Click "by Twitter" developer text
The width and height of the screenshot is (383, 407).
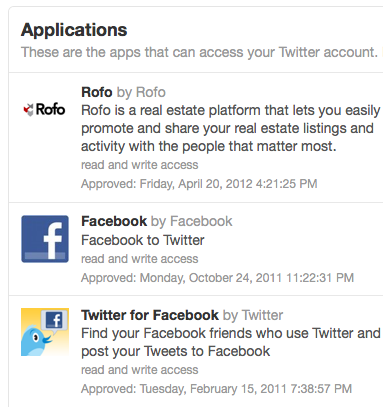pos(253,315)
